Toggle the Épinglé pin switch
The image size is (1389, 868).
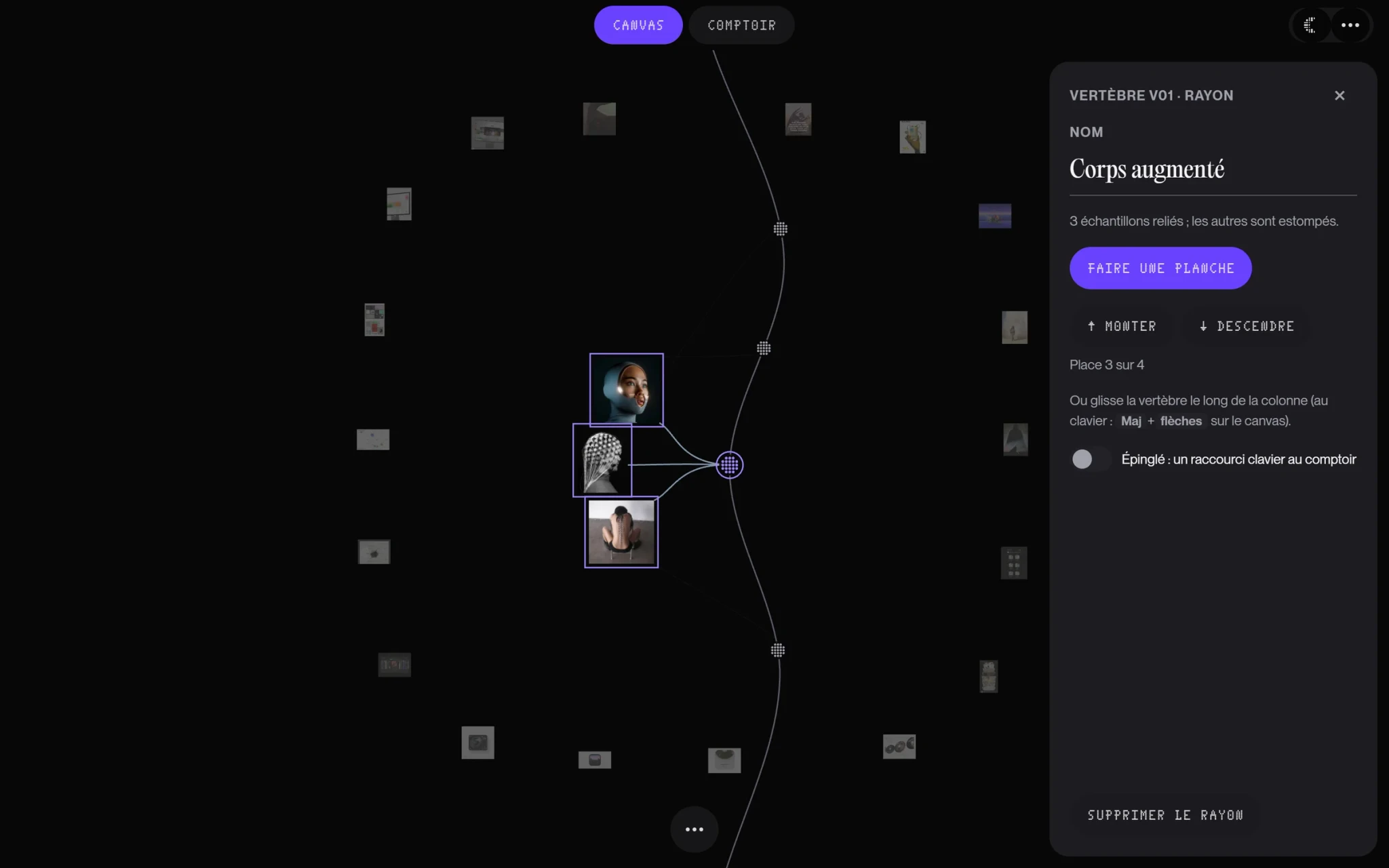tap(1091, 459)
